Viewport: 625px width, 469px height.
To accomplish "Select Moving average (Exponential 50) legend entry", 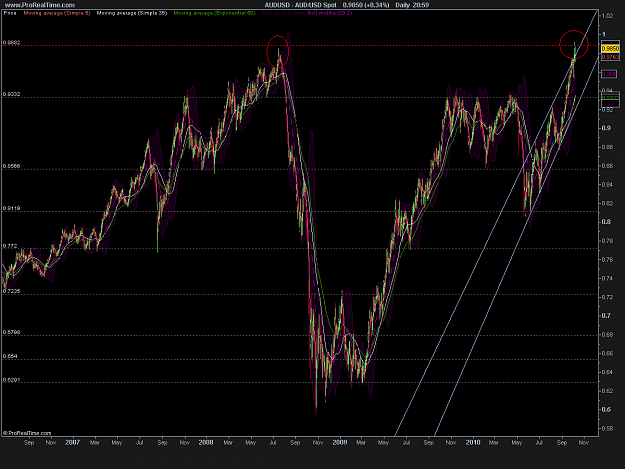I will tap(214, 13).
